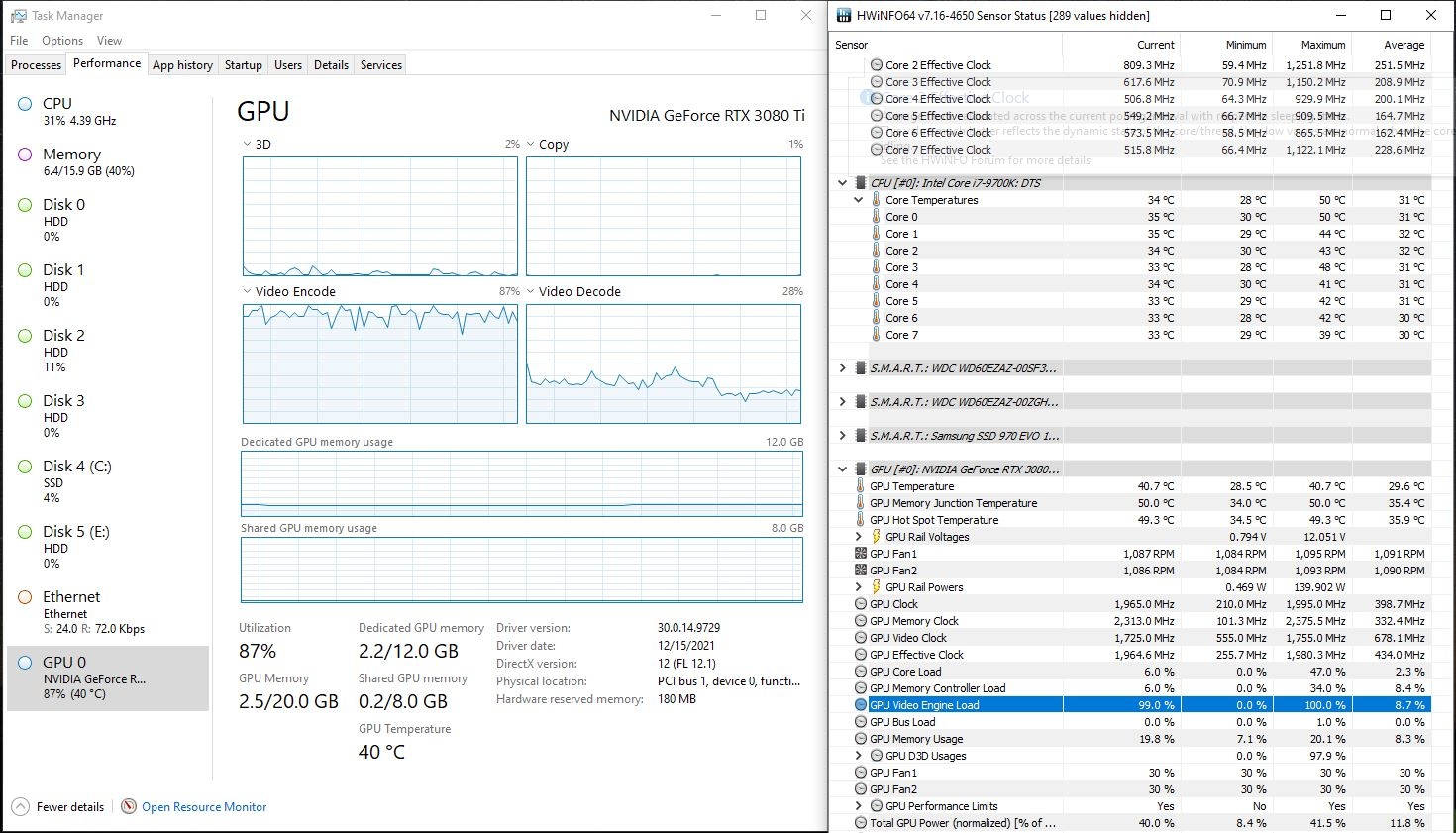
Task: Expand the S.M.A.R.T. Samsung SSD 970 EVO section
Action: pyautogui.click(x=843, y=436)
